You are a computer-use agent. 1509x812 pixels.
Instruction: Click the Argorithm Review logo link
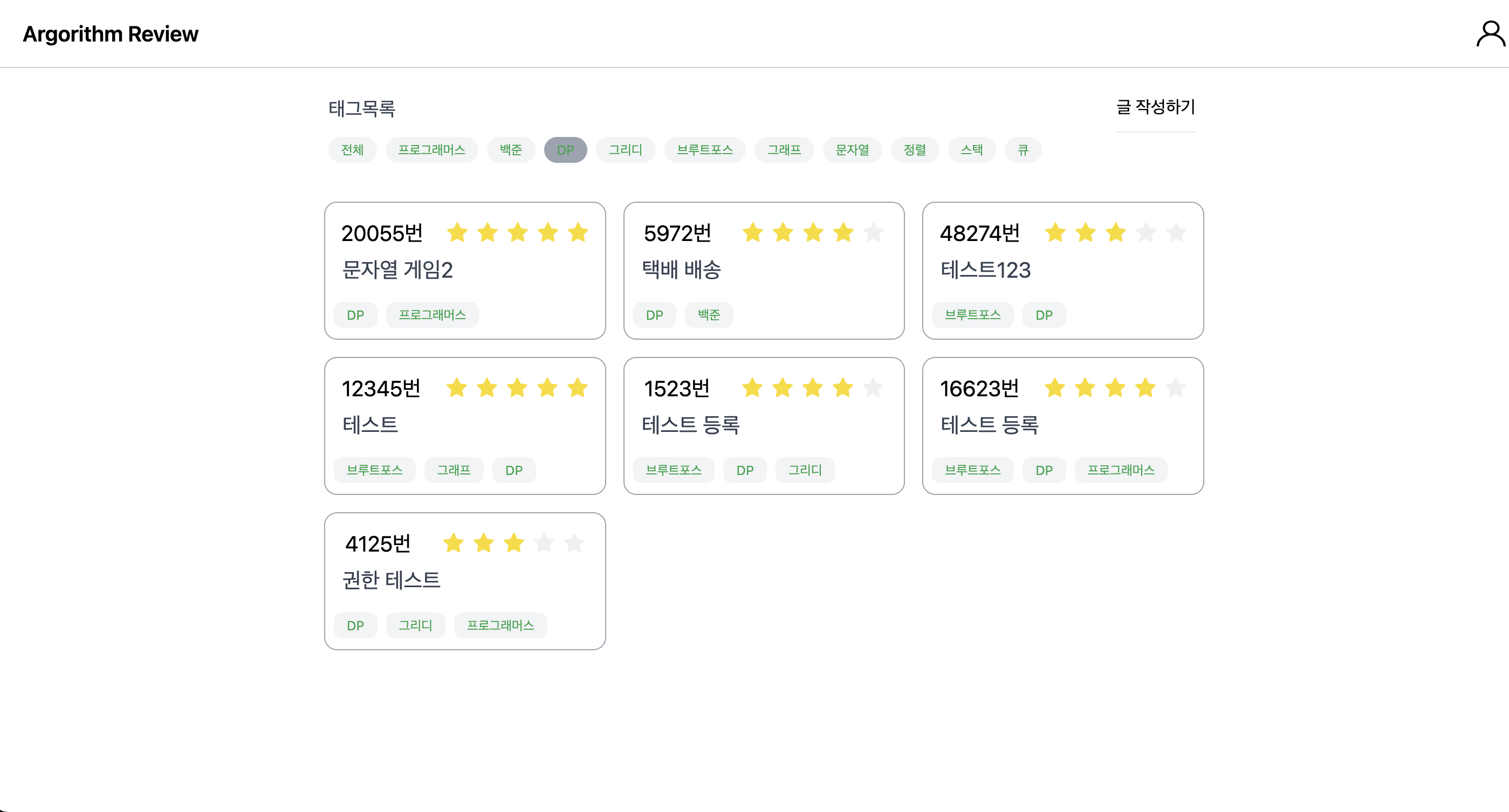(110, 34)
